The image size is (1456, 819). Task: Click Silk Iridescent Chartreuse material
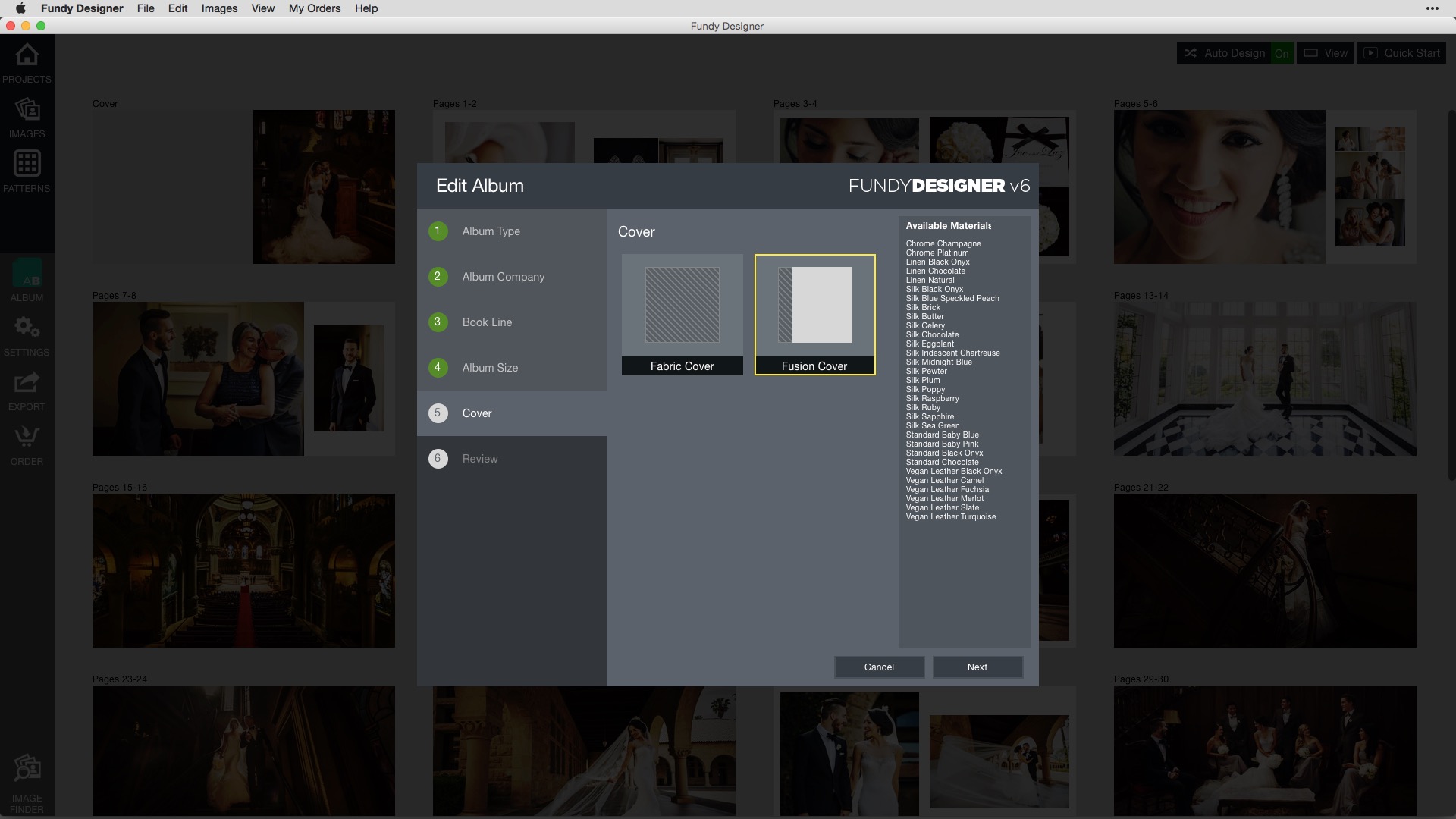coord(953,353)
